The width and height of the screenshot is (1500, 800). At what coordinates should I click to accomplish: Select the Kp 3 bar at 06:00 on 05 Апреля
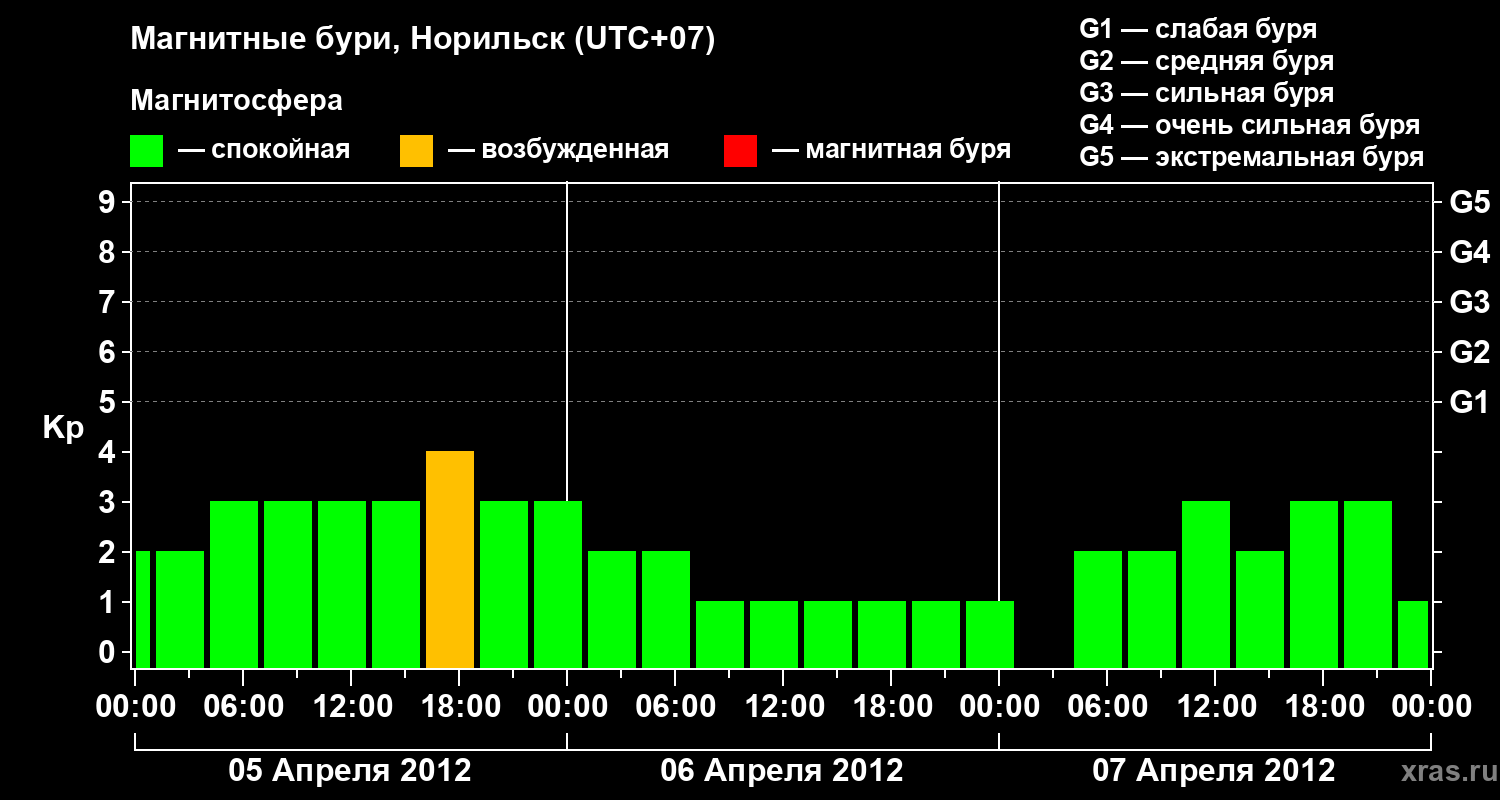[x=234, y=584]
